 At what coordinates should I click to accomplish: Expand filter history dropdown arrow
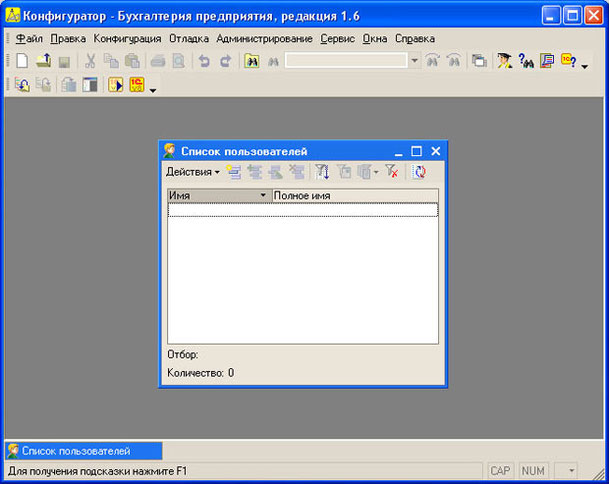pyautogui.click(x=376, y=172)
